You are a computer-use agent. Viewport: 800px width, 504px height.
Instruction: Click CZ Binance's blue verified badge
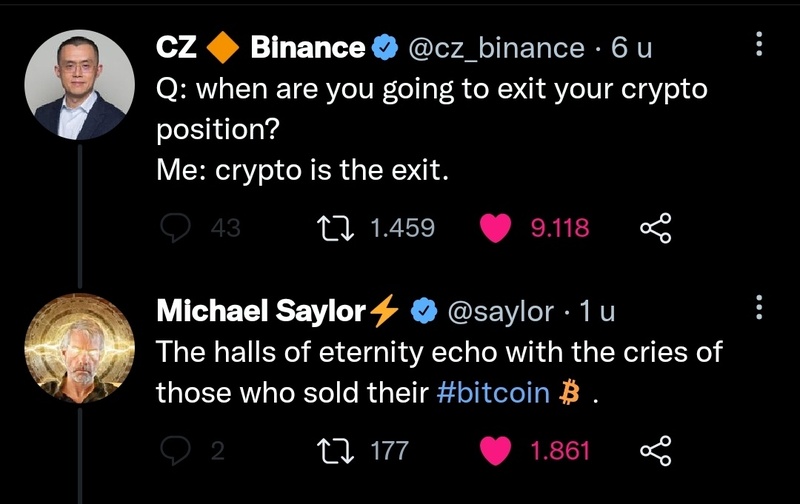[x=385, y=47]
